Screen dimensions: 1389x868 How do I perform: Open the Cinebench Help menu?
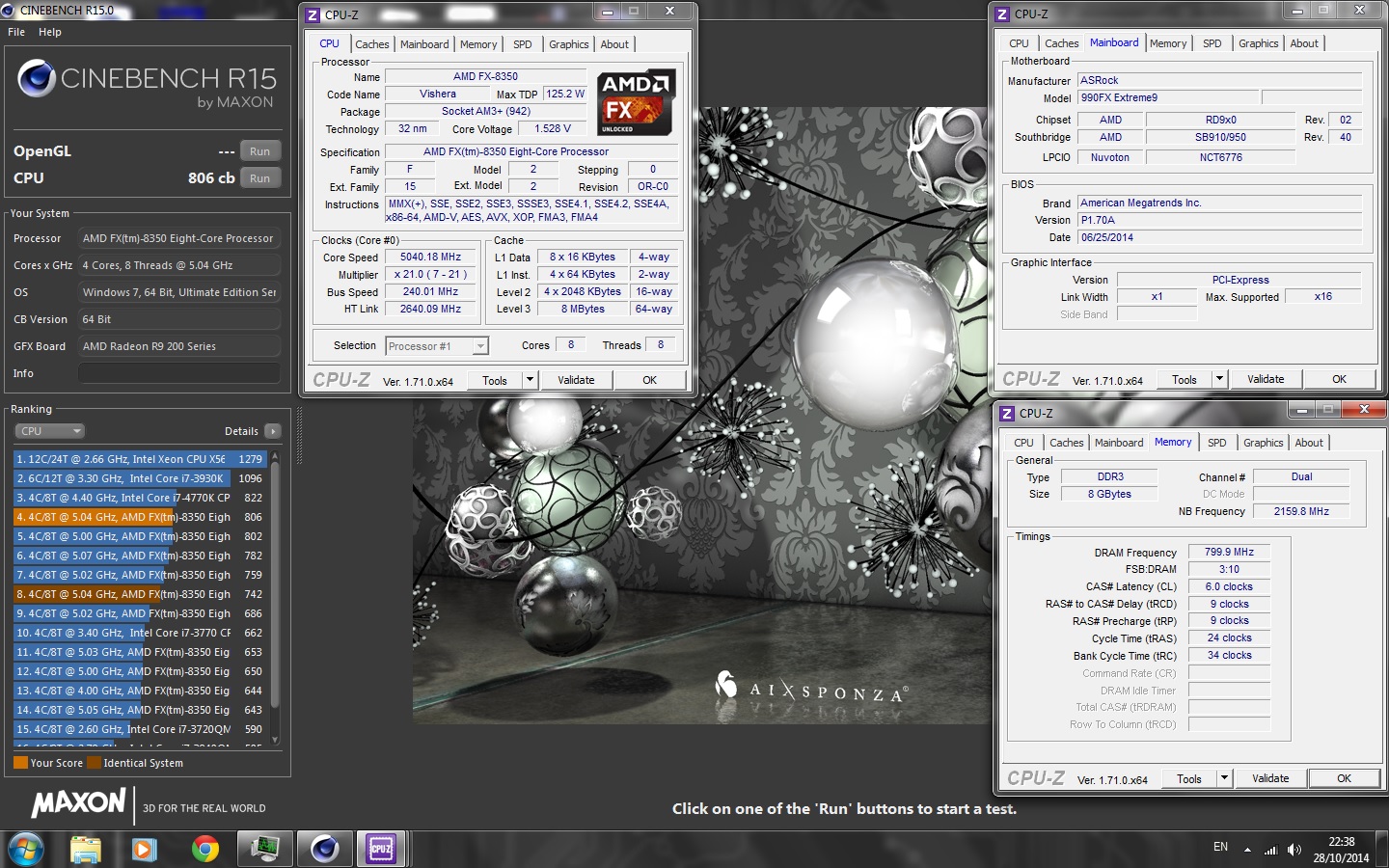click(x=50, y=32)
